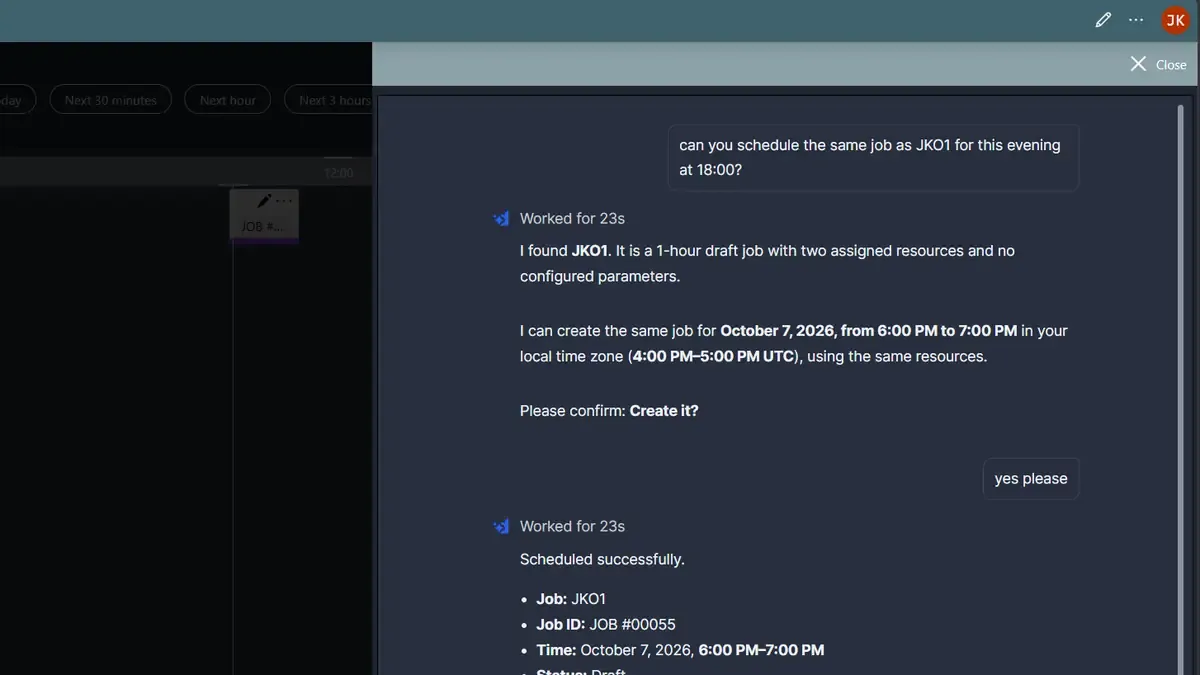Click the "can you schedule the same job" message
Image resolution: width=1200 pixels, height=675 pixels.
pyautogui.click(x=873, y=157)
